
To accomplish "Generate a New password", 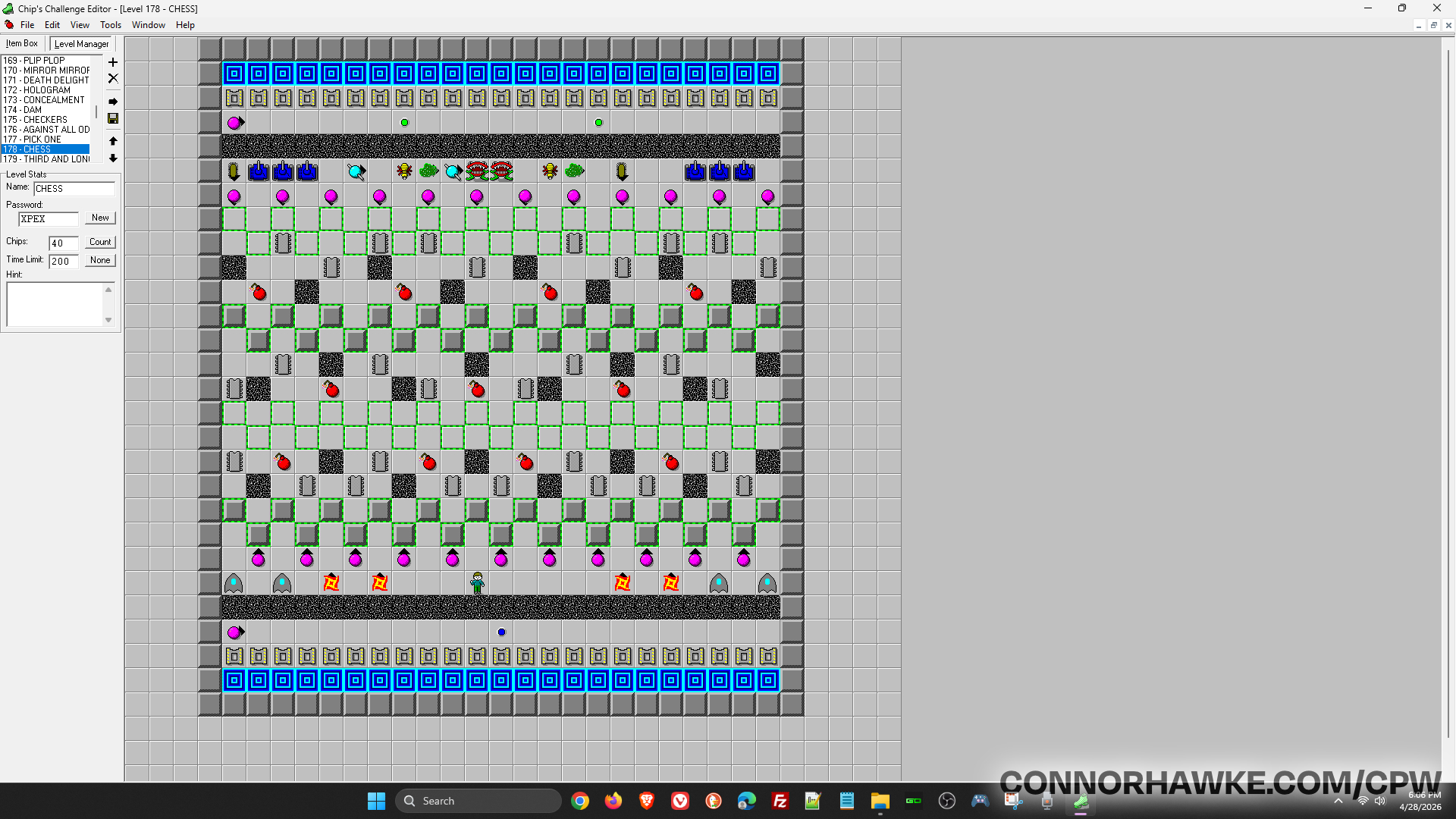I will click(100, 218).
